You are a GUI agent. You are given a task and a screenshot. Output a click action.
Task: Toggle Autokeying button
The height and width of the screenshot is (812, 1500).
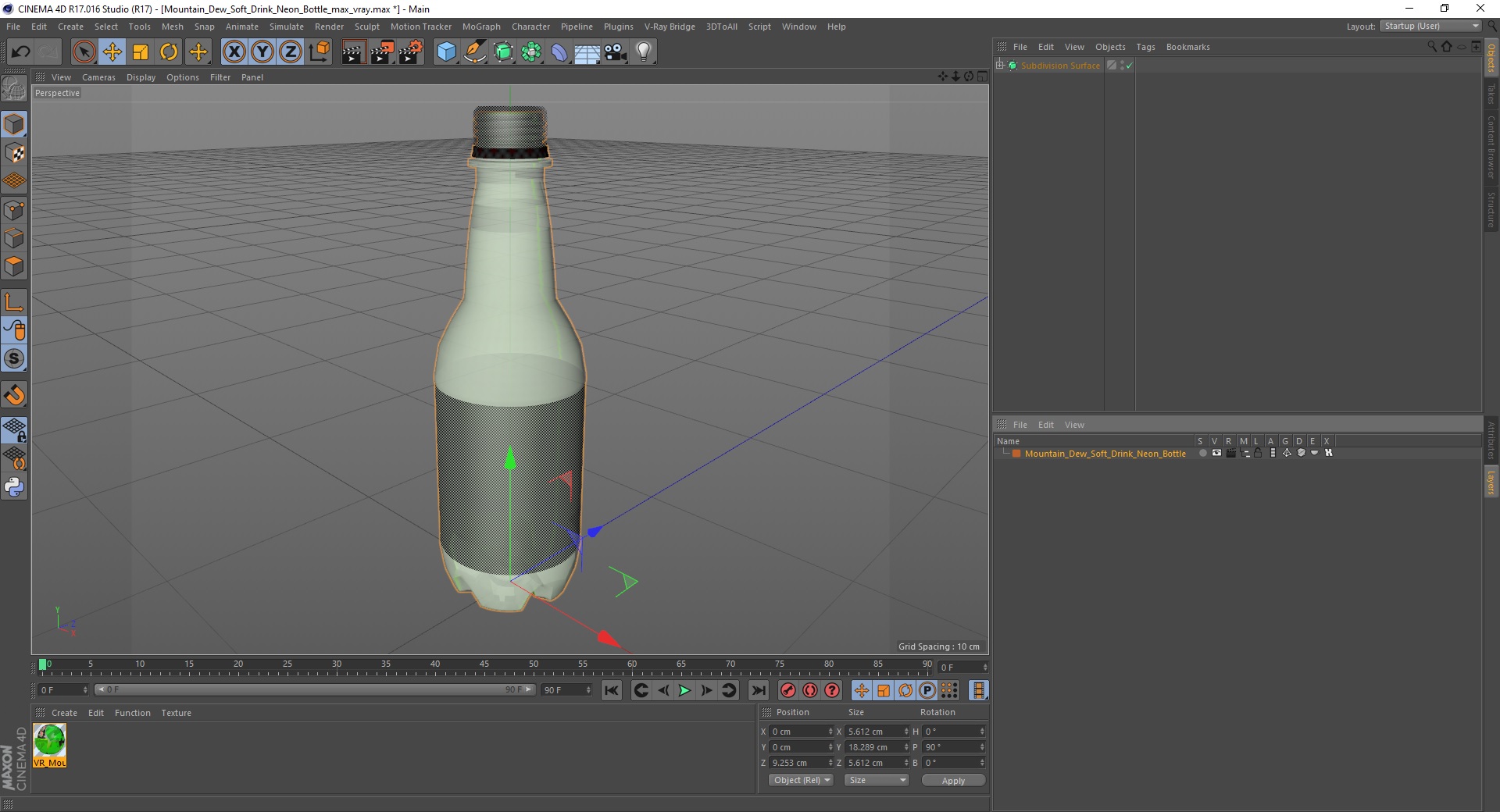810,690
